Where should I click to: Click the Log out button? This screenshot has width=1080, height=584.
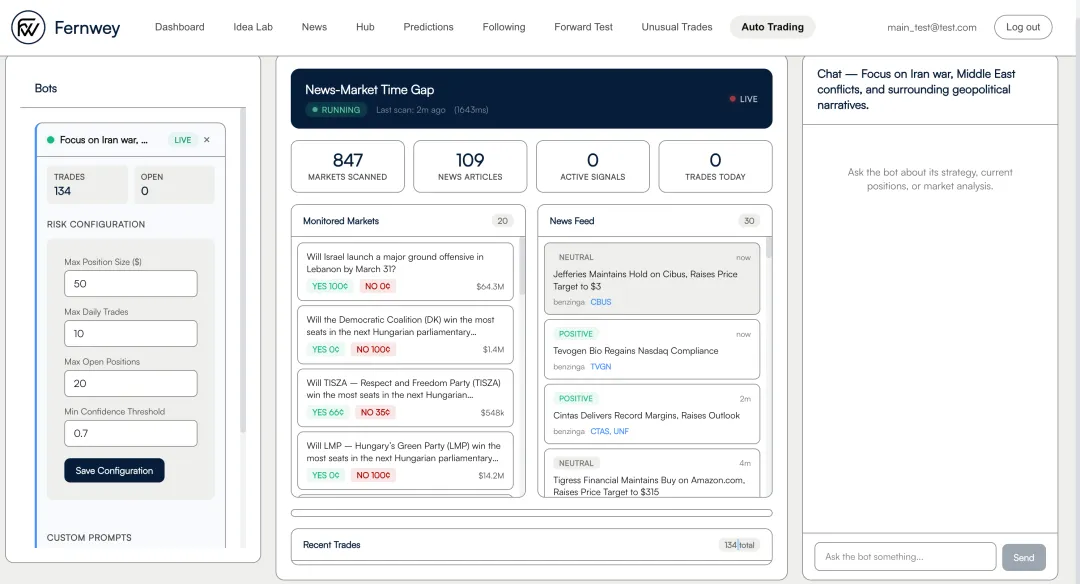(1023, 27)
